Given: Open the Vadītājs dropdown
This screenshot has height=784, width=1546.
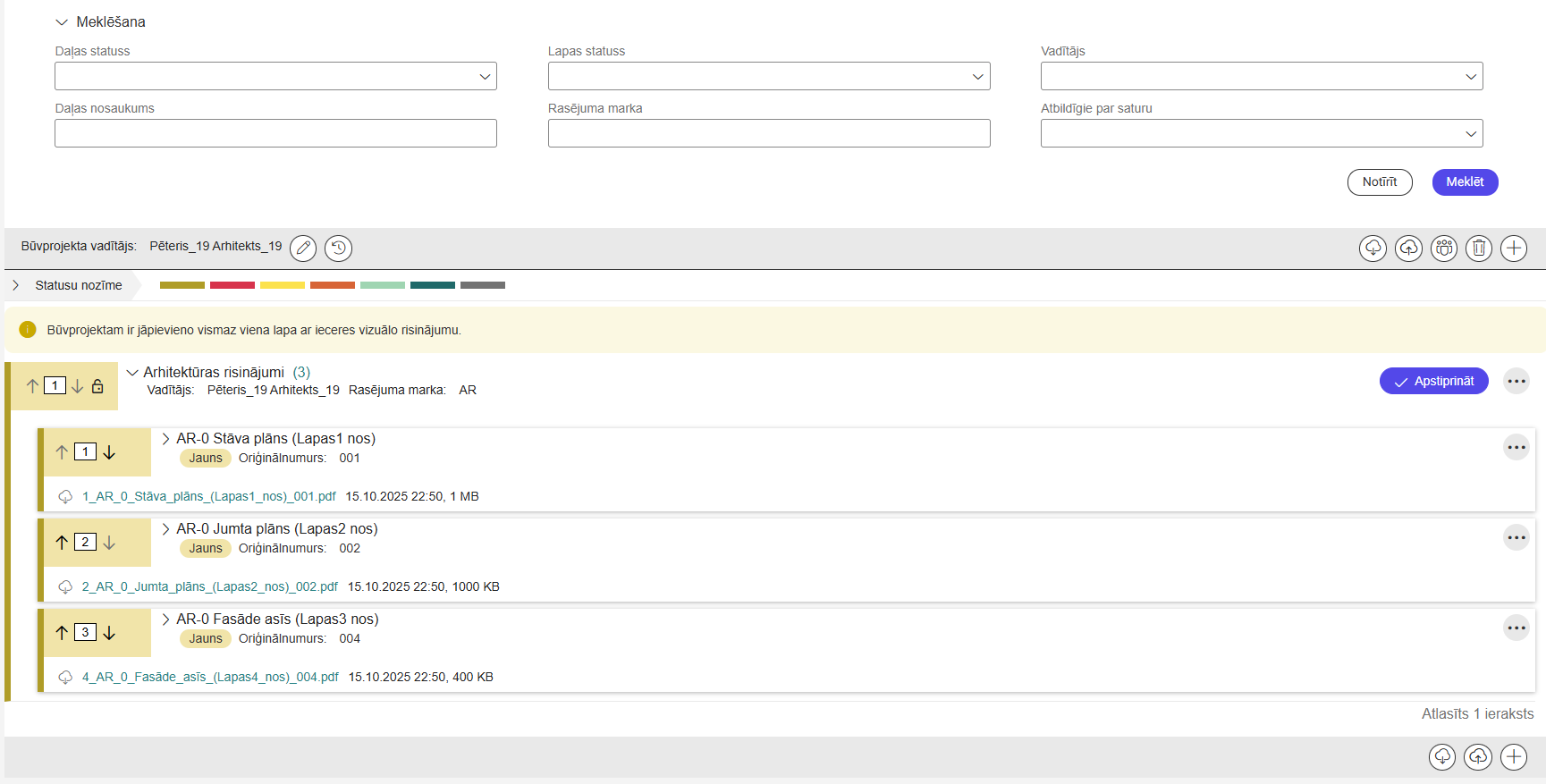Looking at the screenshot, I should point(1261,76).
